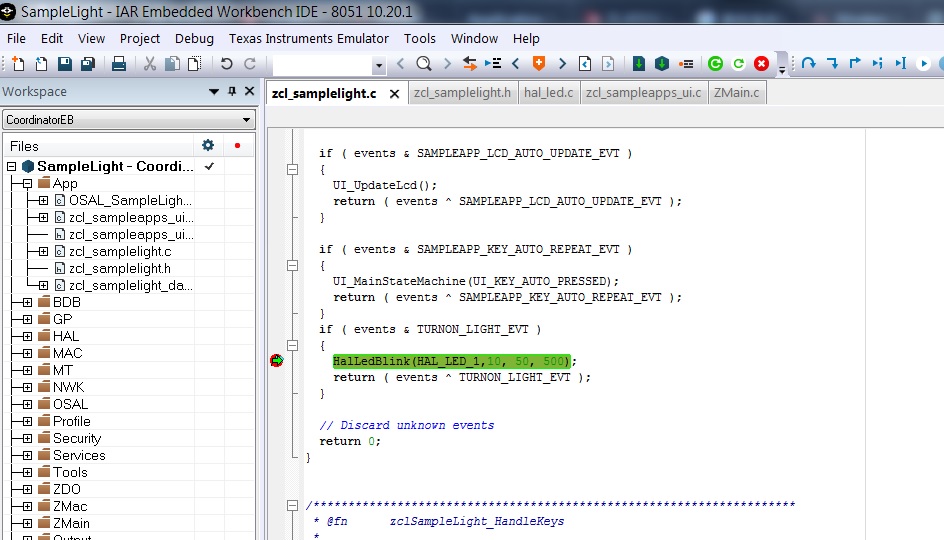Navigate forward in edit history
The image size is (944, 540).
pyautogui.click(x=608, y=63)
